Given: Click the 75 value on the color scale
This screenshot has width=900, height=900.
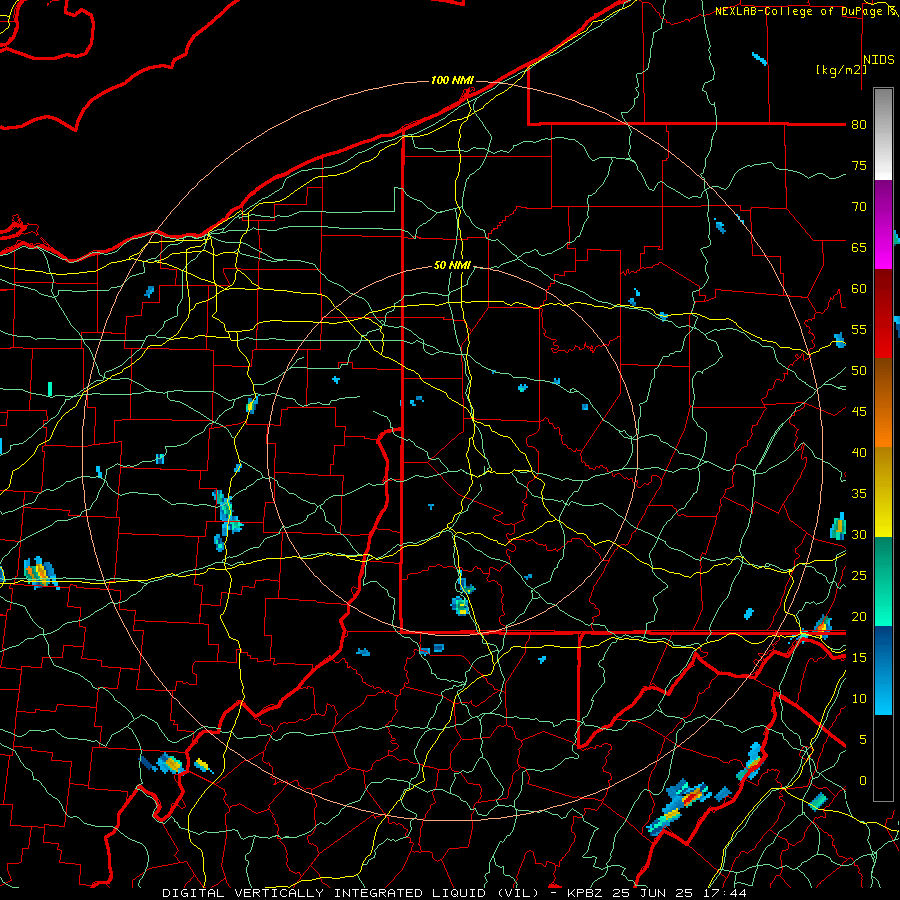Looking at the screenshot, I should pyautogui.click(x=859, y=166).
